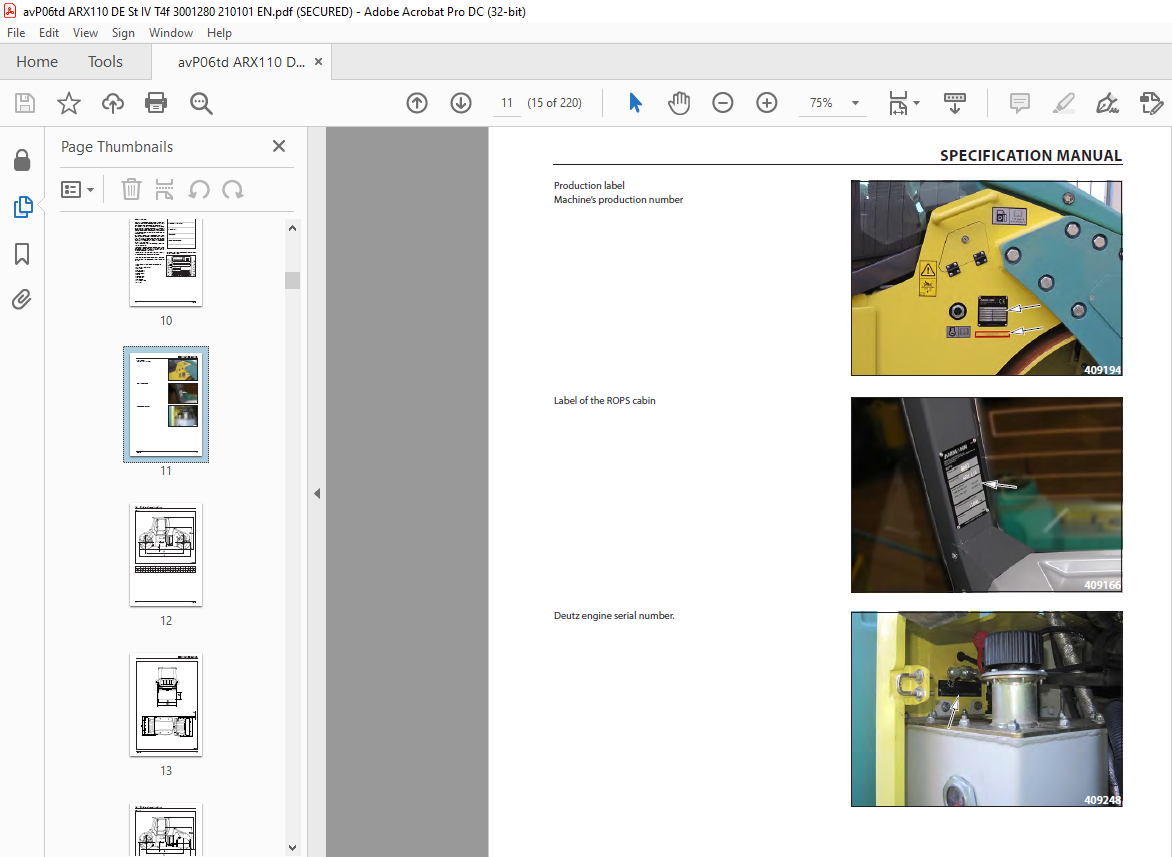Click the ROPS cabin label photo 409166

pos(987,495)
